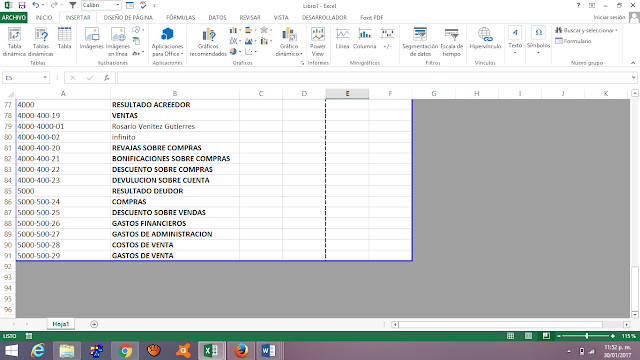Image resolution: width=640 pixels, height=360 pixels.
Task: Open Word from the taskbar
Action: [268, 351]
